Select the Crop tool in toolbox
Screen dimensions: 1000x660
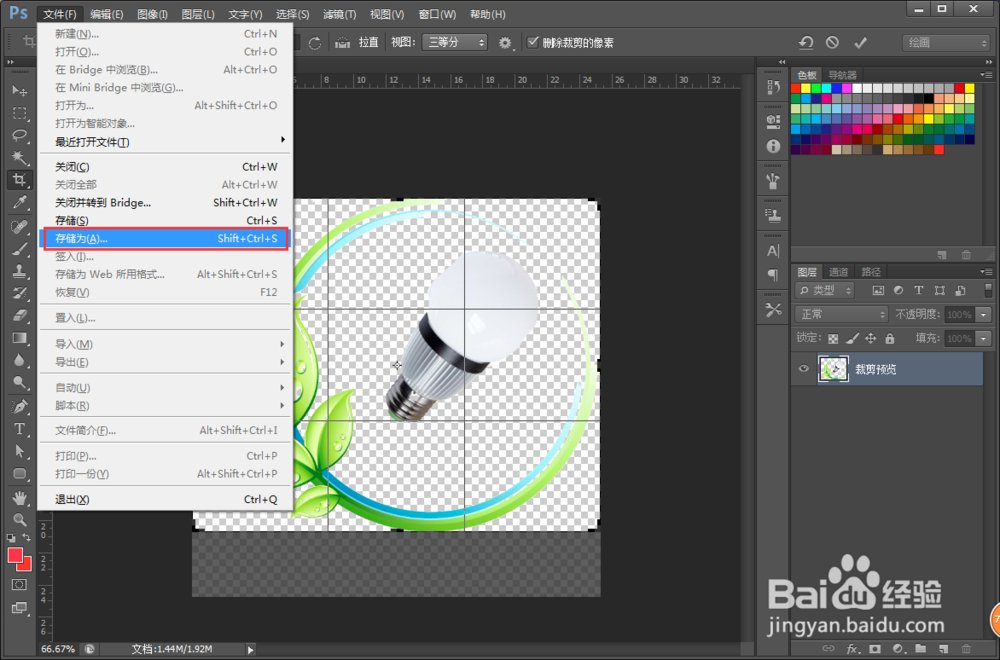[19, 180]
